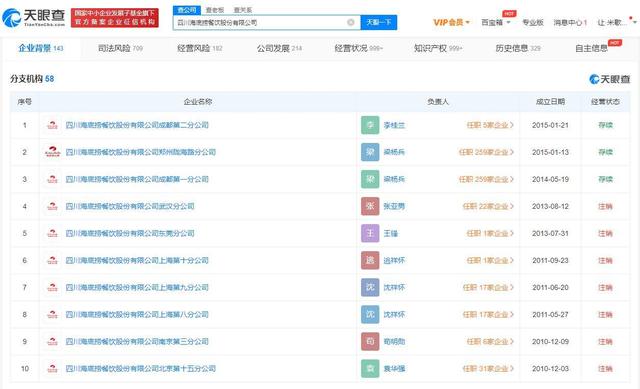Open the 消息中心 message center
Image resolution: width=640 pixels, height=389 pixels.
[x=570, y=22]
